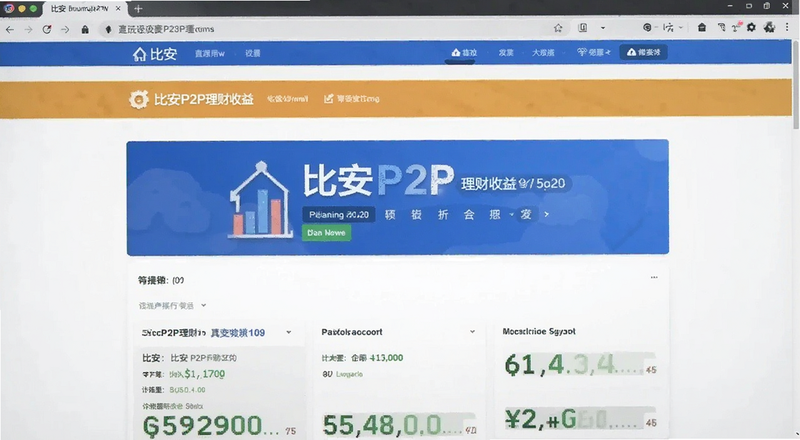800x440 pixels.
Task: Click the house-and-bar-chart logo in the hero banner
Action: [x=261, y=200]
